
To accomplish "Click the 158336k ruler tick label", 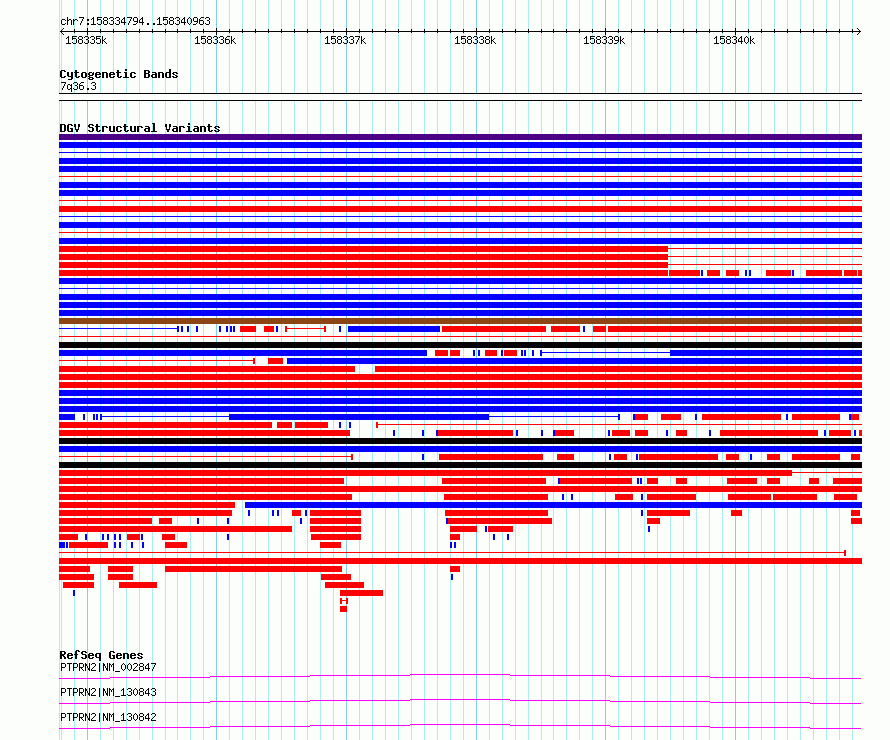I will (215, 40).
